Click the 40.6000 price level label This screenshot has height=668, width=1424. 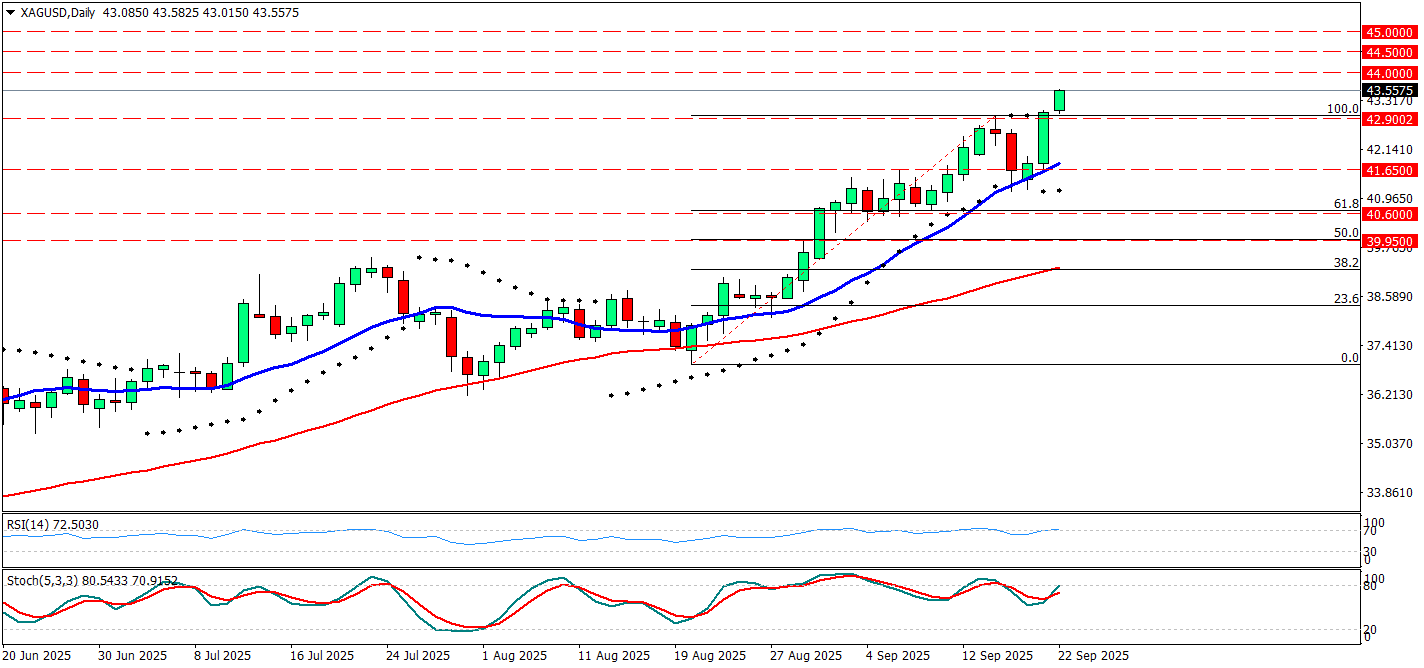pos(1390,214)
